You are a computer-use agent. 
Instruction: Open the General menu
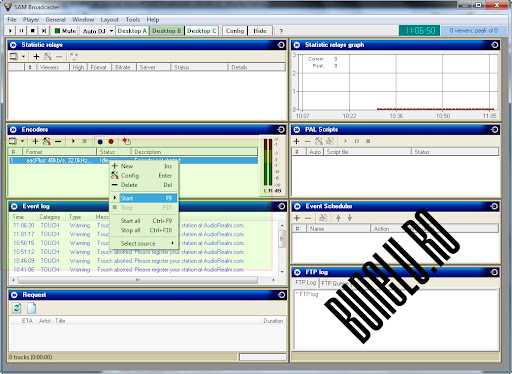tap(55, 20)
